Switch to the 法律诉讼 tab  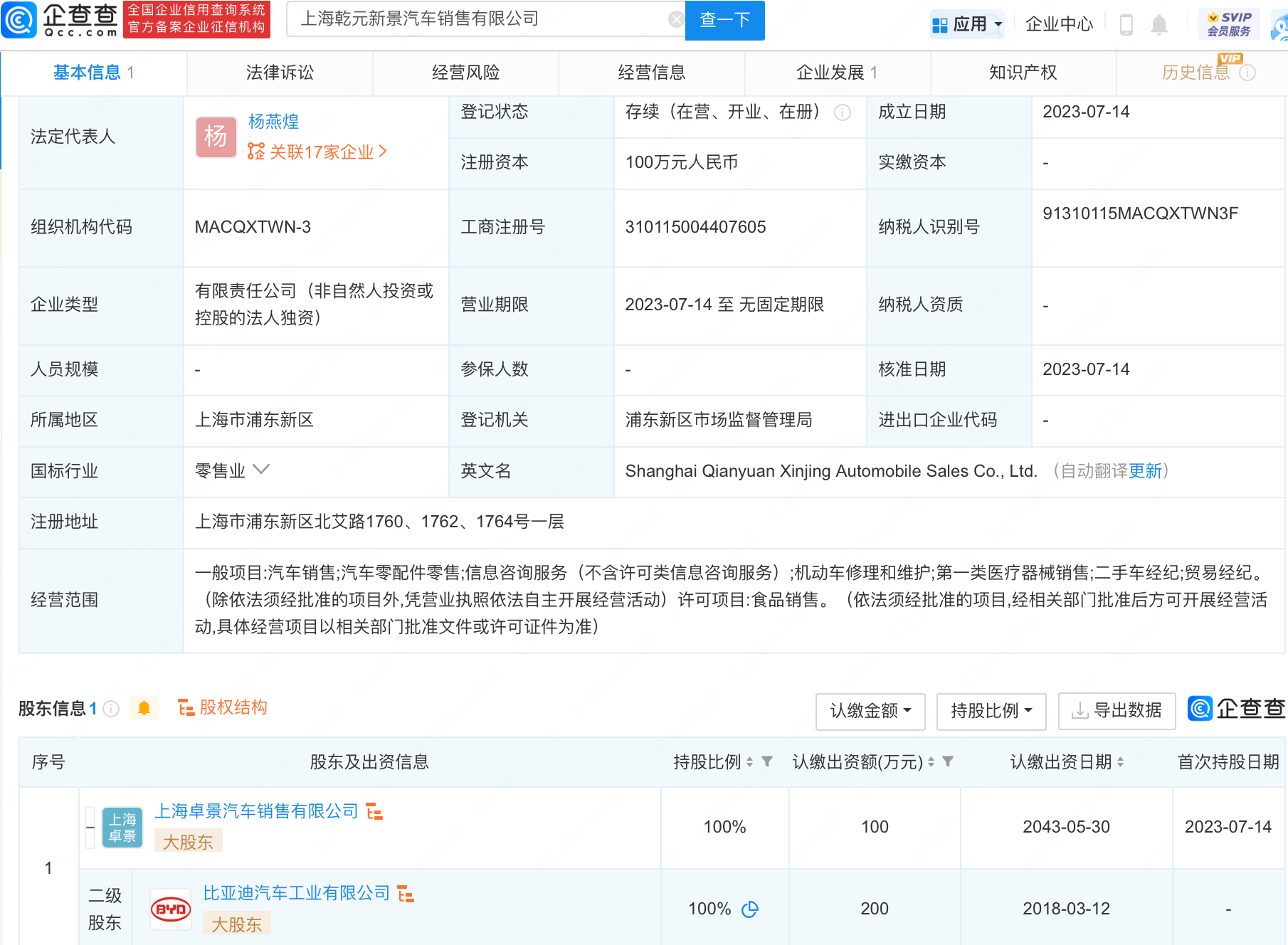pos(280,73)
